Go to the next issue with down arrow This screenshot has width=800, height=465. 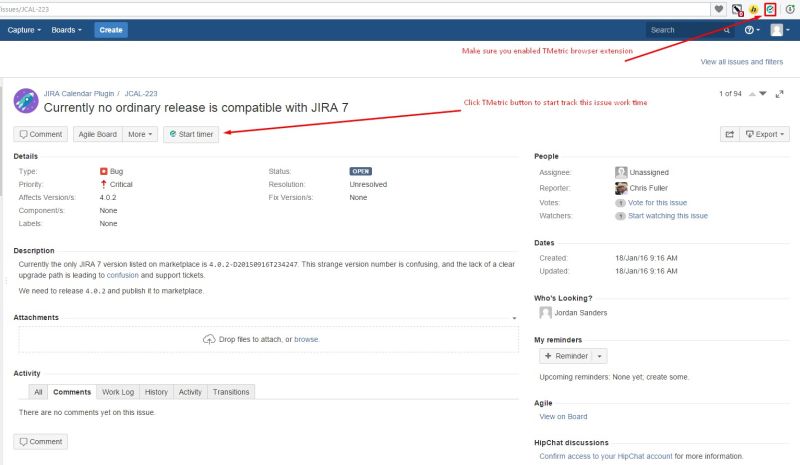coord(763,93)
